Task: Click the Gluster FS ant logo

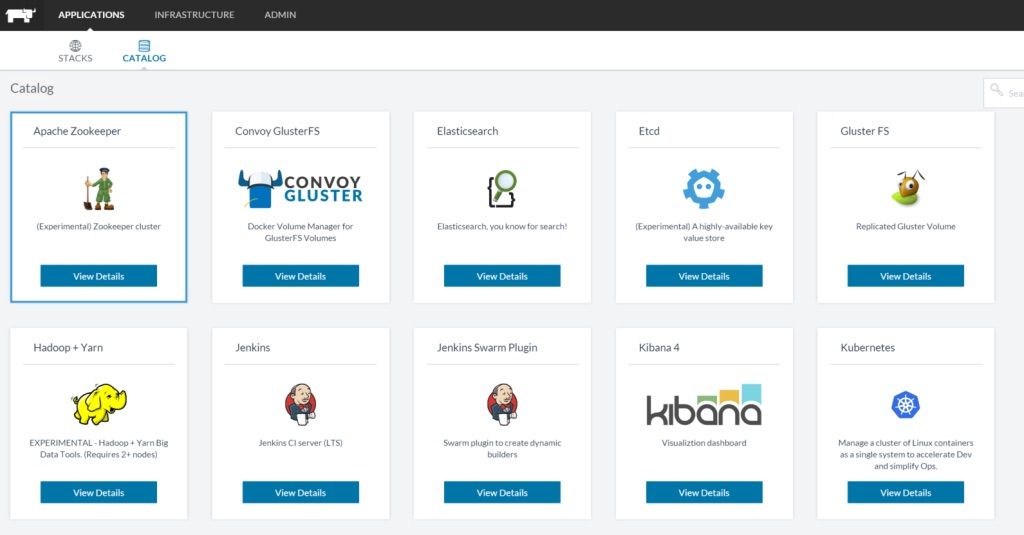Action: (x=906, y=188)
